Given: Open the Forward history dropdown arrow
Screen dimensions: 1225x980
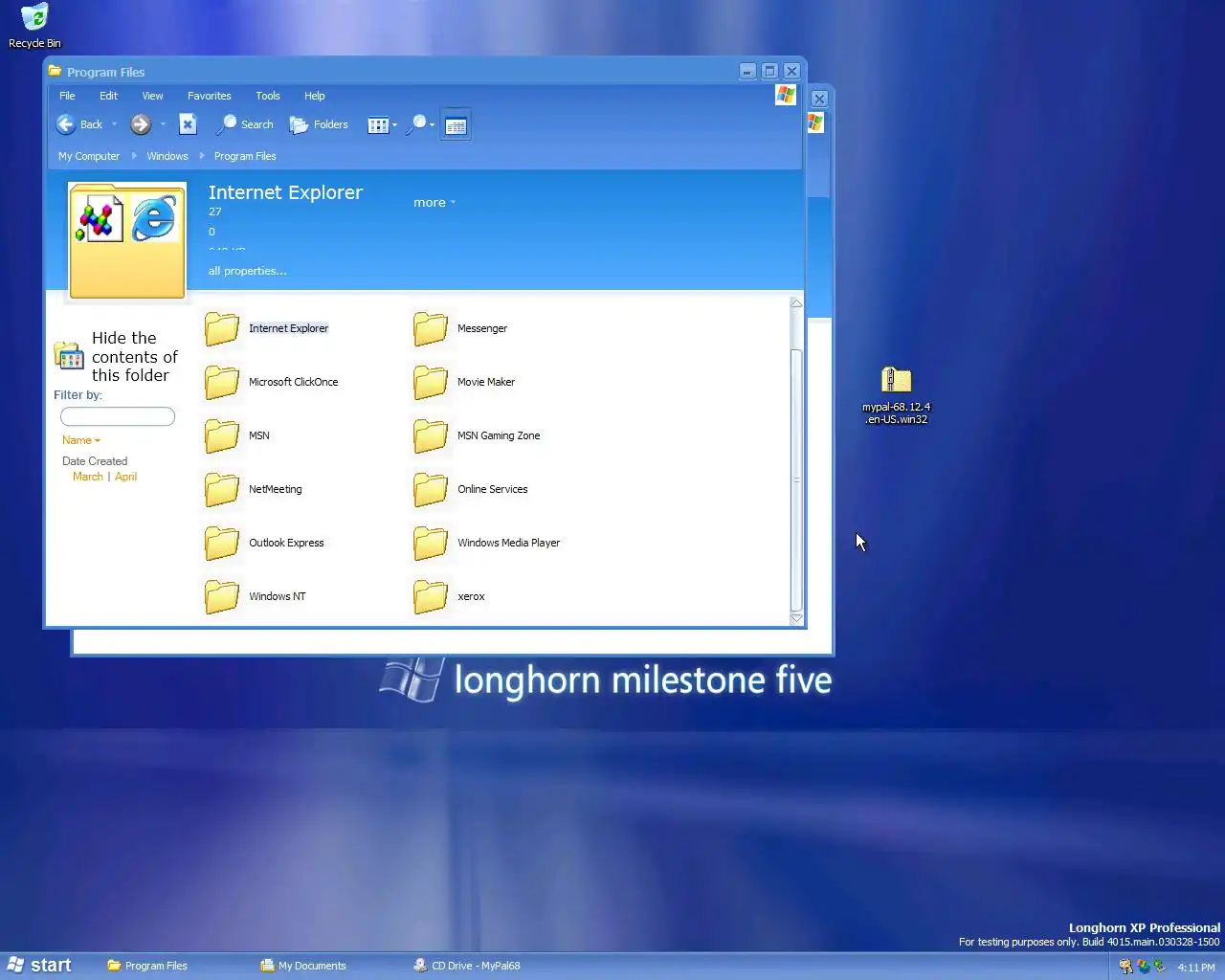Looking at the screenshot, I should 163,124.
